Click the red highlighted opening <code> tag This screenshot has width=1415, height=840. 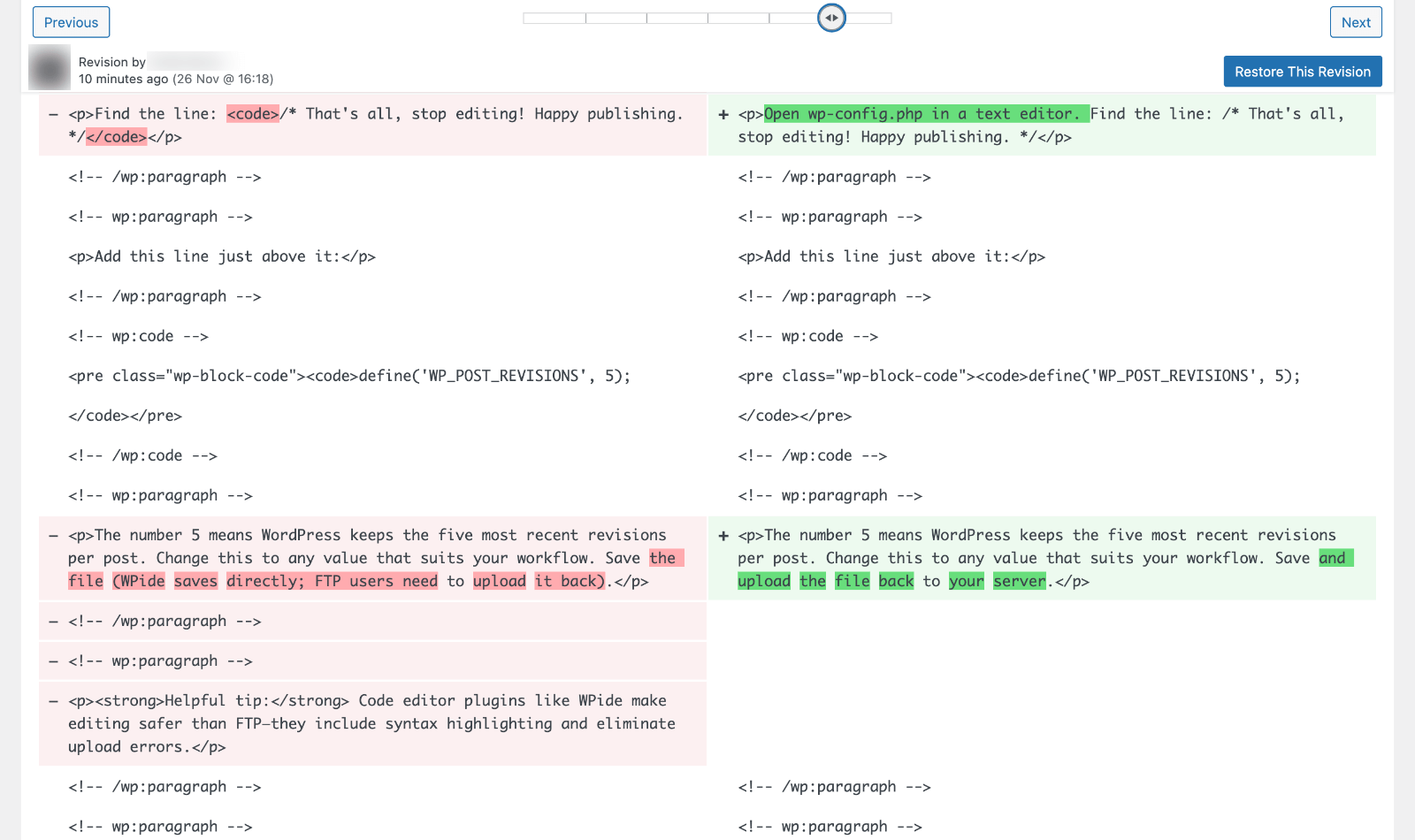253,114
